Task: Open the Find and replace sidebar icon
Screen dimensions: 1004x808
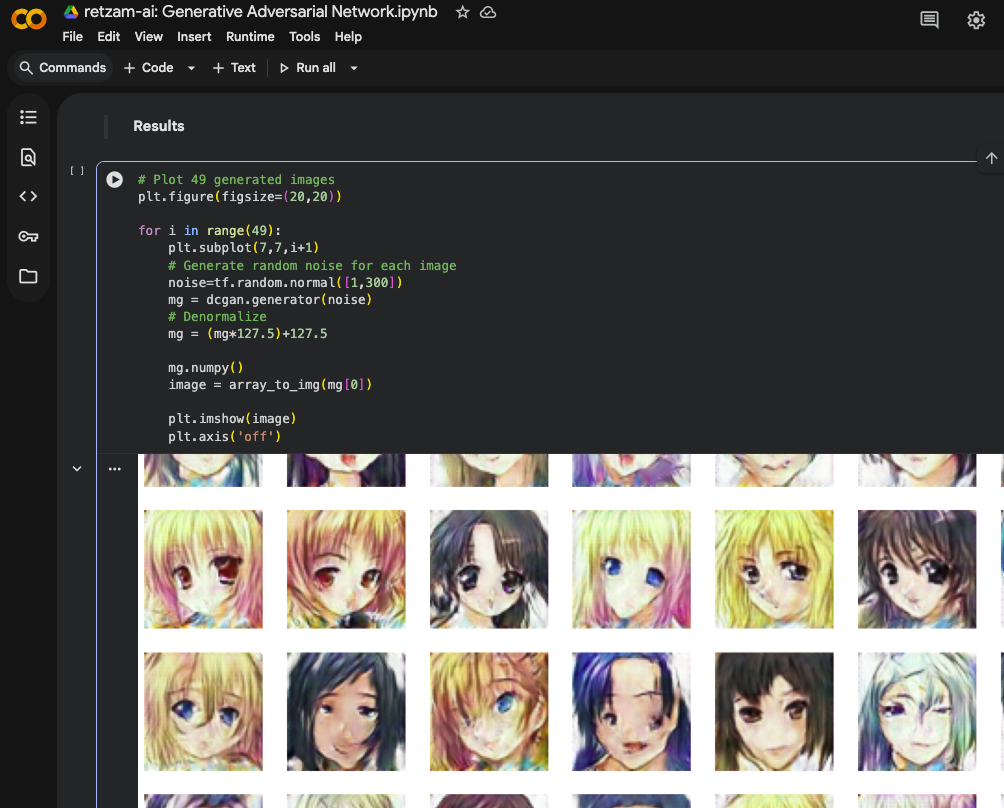Action: pos(28,157)
